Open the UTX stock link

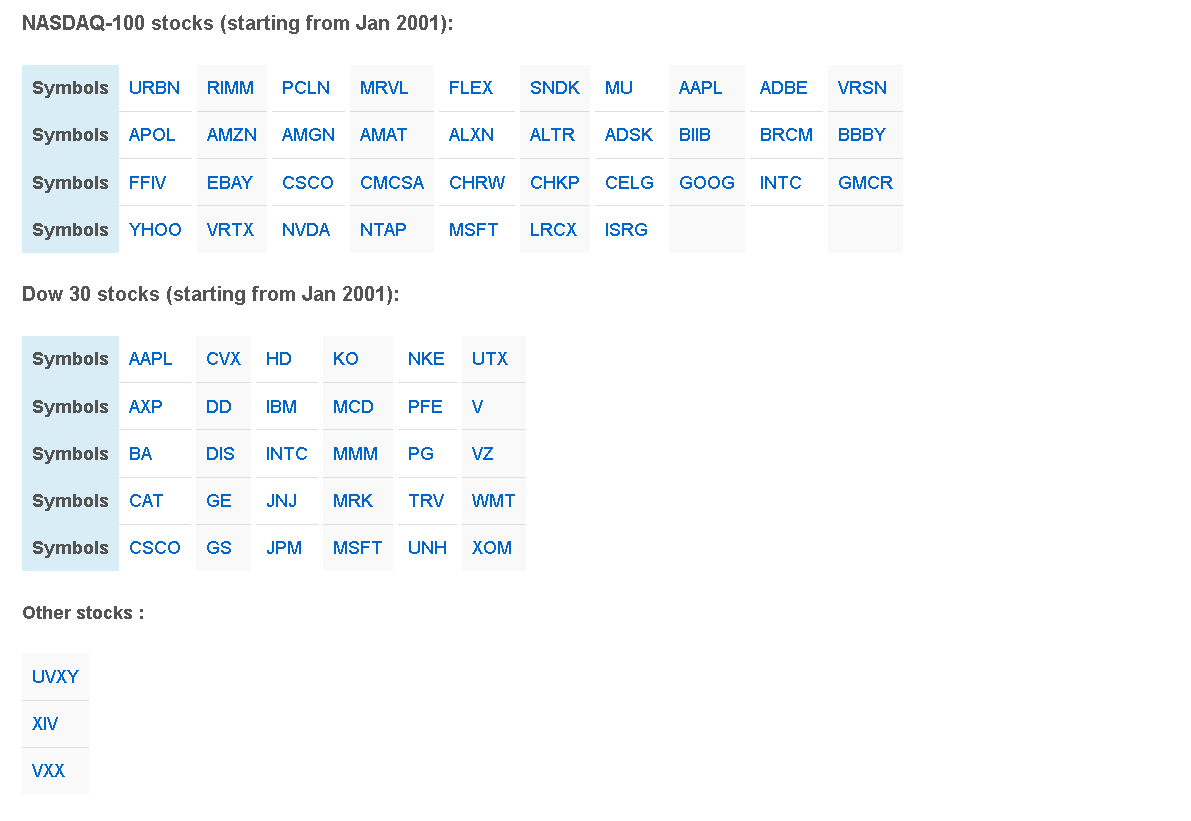click(490, 359)
